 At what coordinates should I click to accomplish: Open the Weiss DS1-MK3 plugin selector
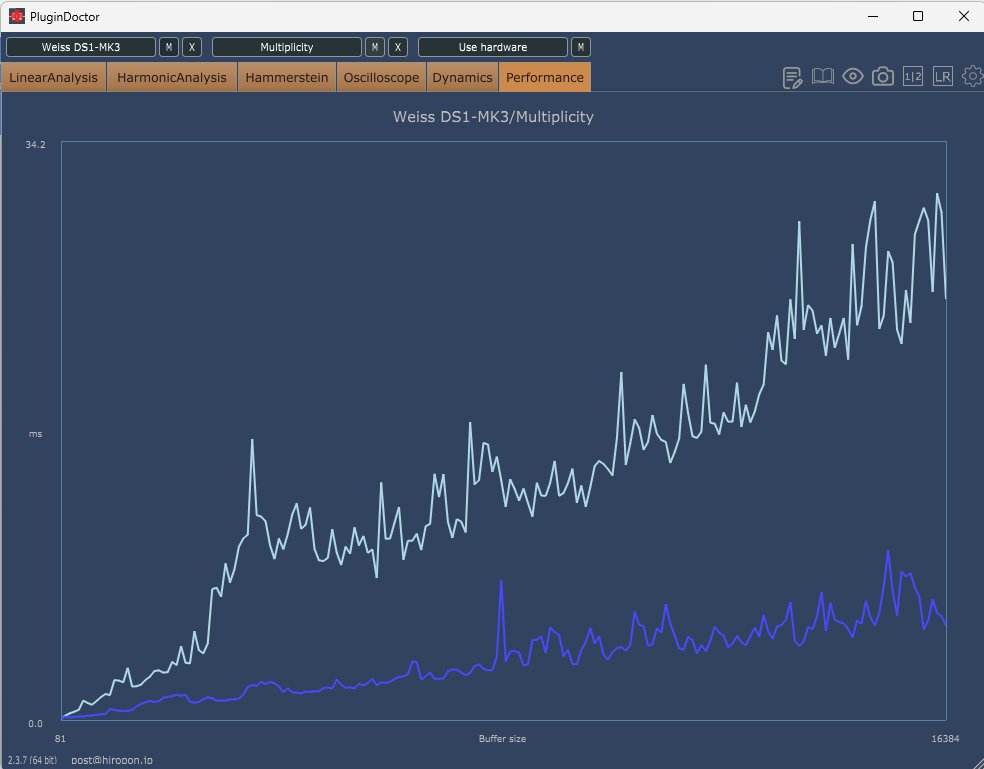(81, 47)
